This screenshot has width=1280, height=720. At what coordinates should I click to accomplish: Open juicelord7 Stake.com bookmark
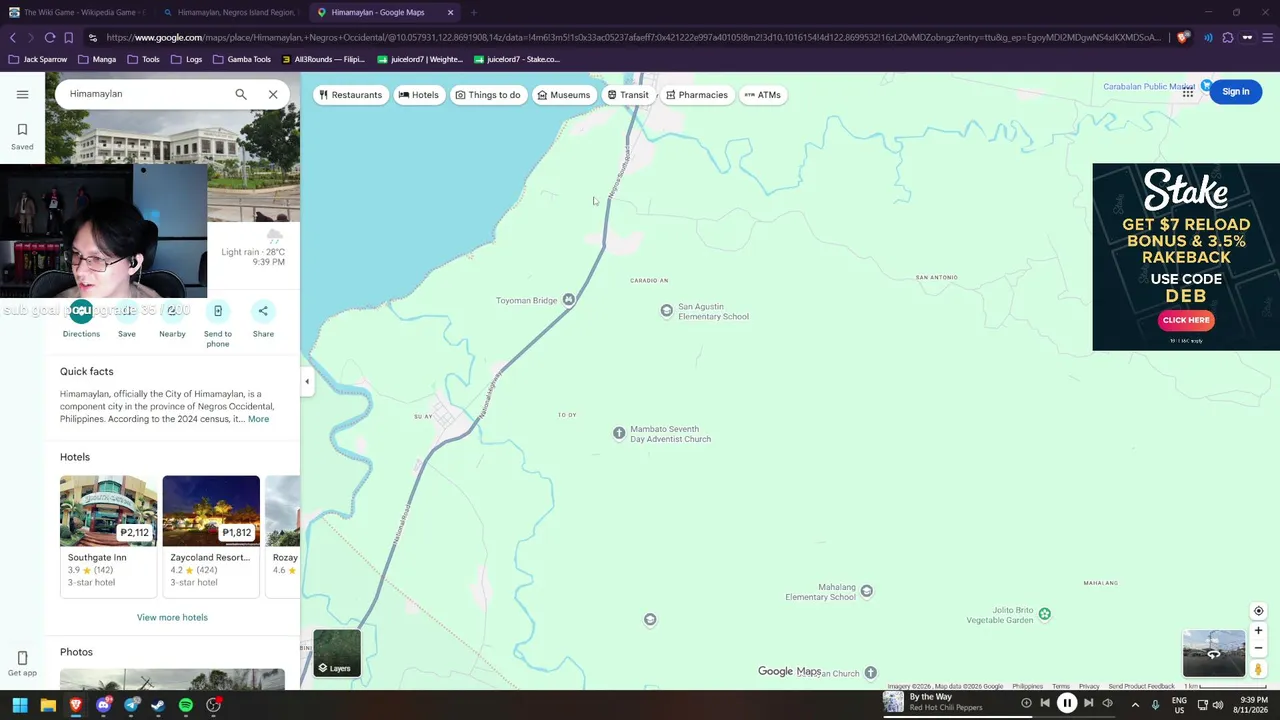pos(517,59)
